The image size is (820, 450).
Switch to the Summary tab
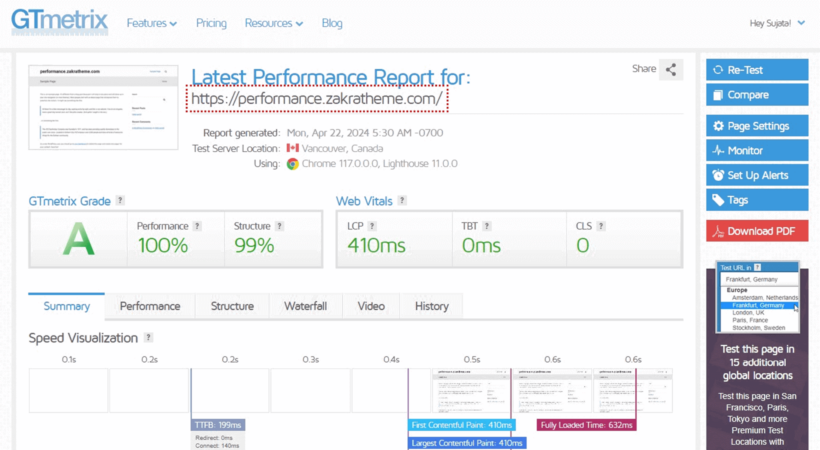click(x=66, y=306)
